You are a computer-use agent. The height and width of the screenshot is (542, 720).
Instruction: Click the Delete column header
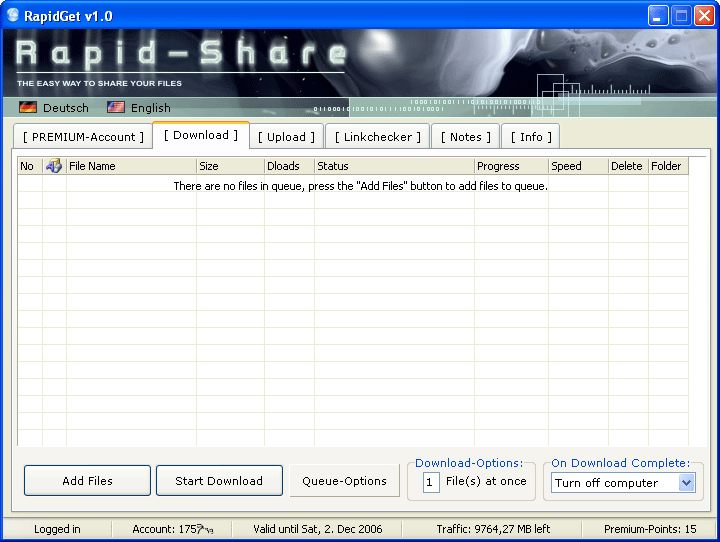click(x=628, y=166)
